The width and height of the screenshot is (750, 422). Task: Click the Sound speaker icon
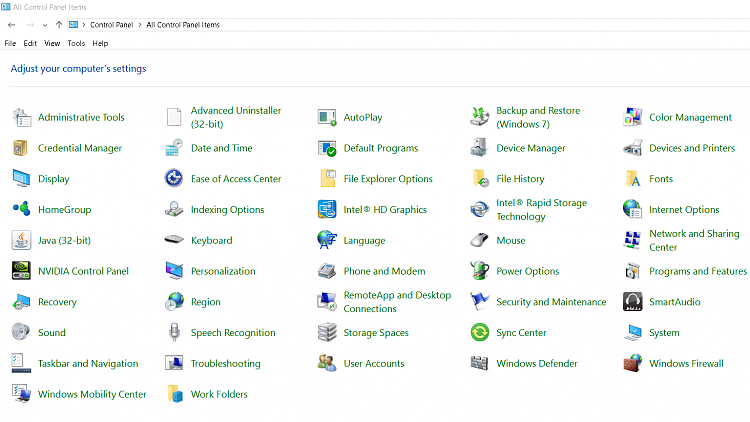pyautogui.click(x=21, y=332)
